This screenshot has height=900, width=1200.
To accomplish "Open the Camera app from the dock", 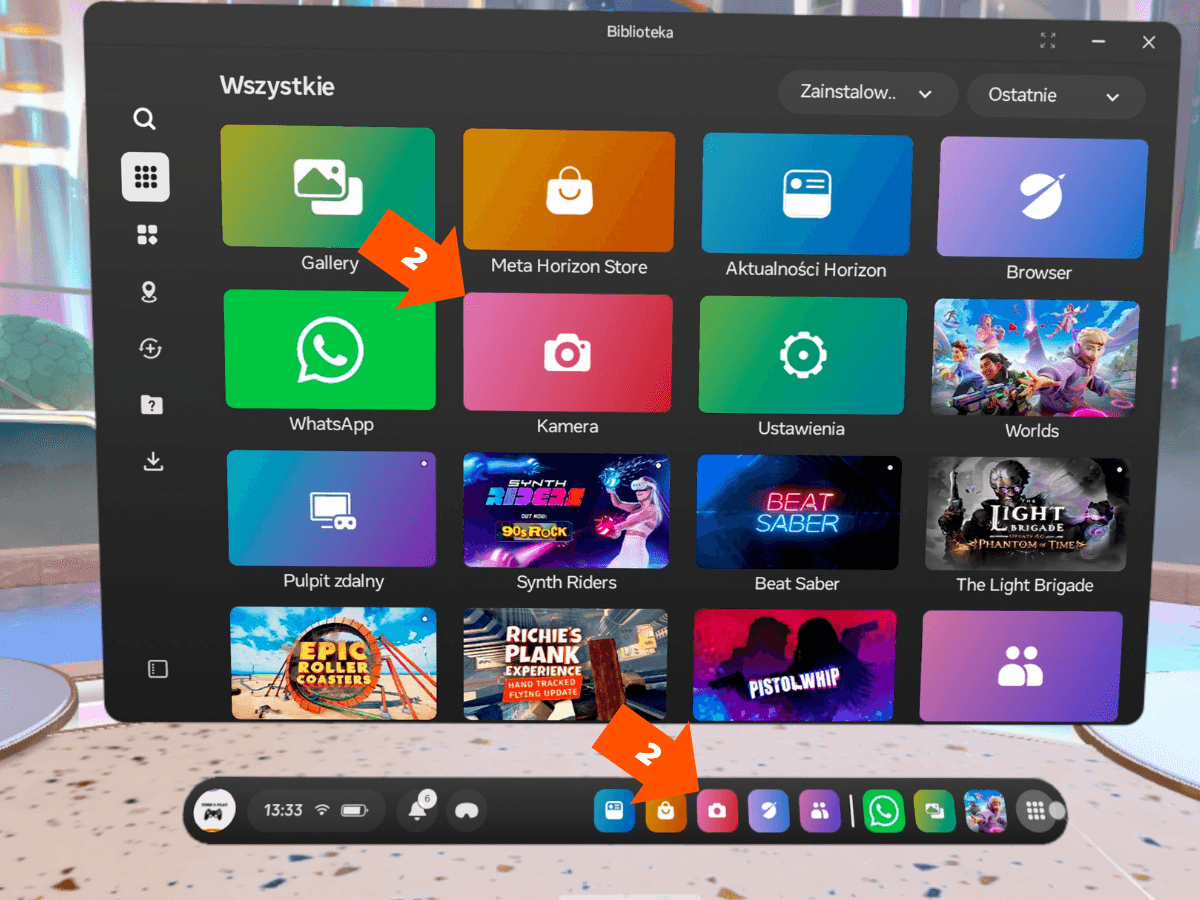I will point(717,811).
